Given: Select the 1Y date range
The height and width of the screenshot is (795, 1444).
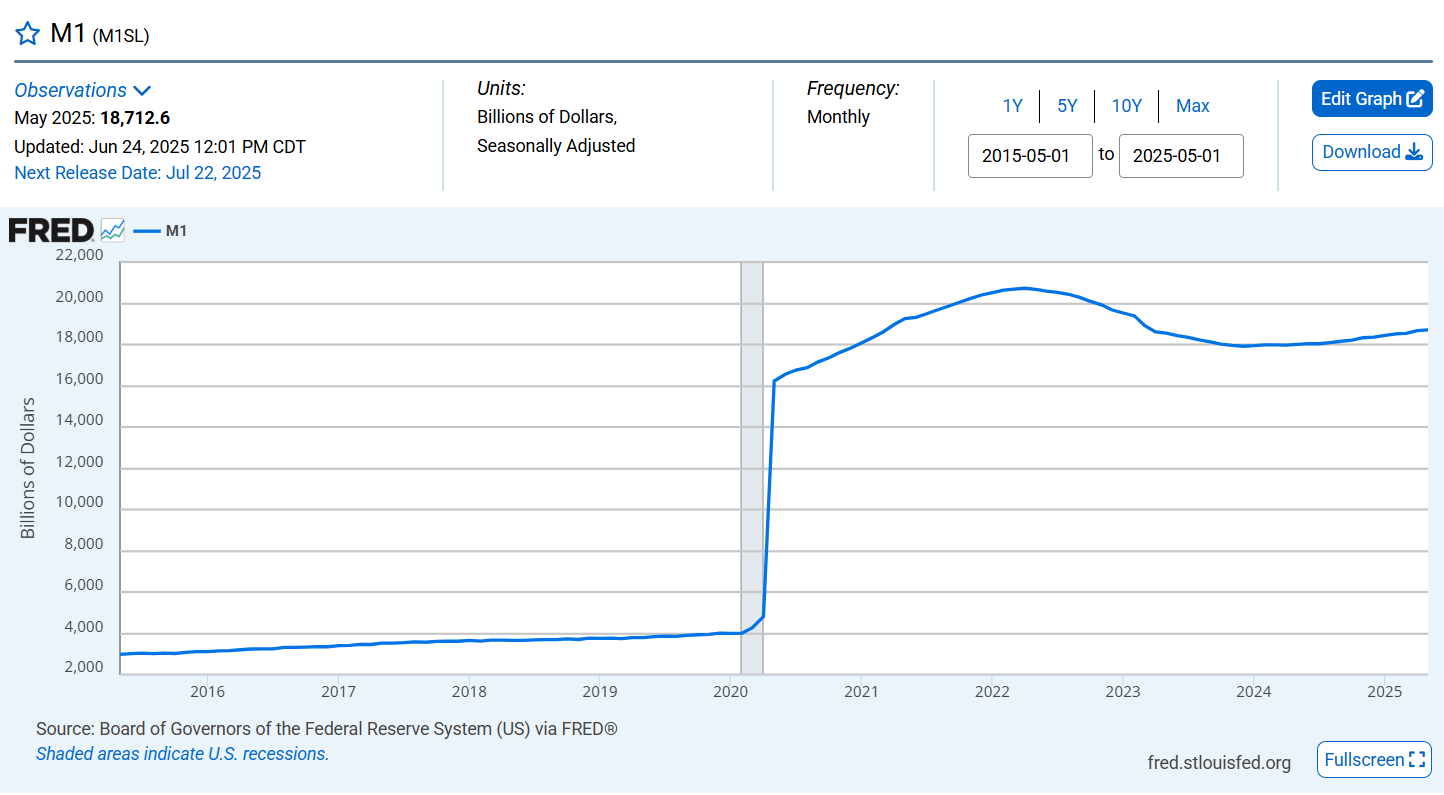Looking at the screenshot, I should 1013,106.
